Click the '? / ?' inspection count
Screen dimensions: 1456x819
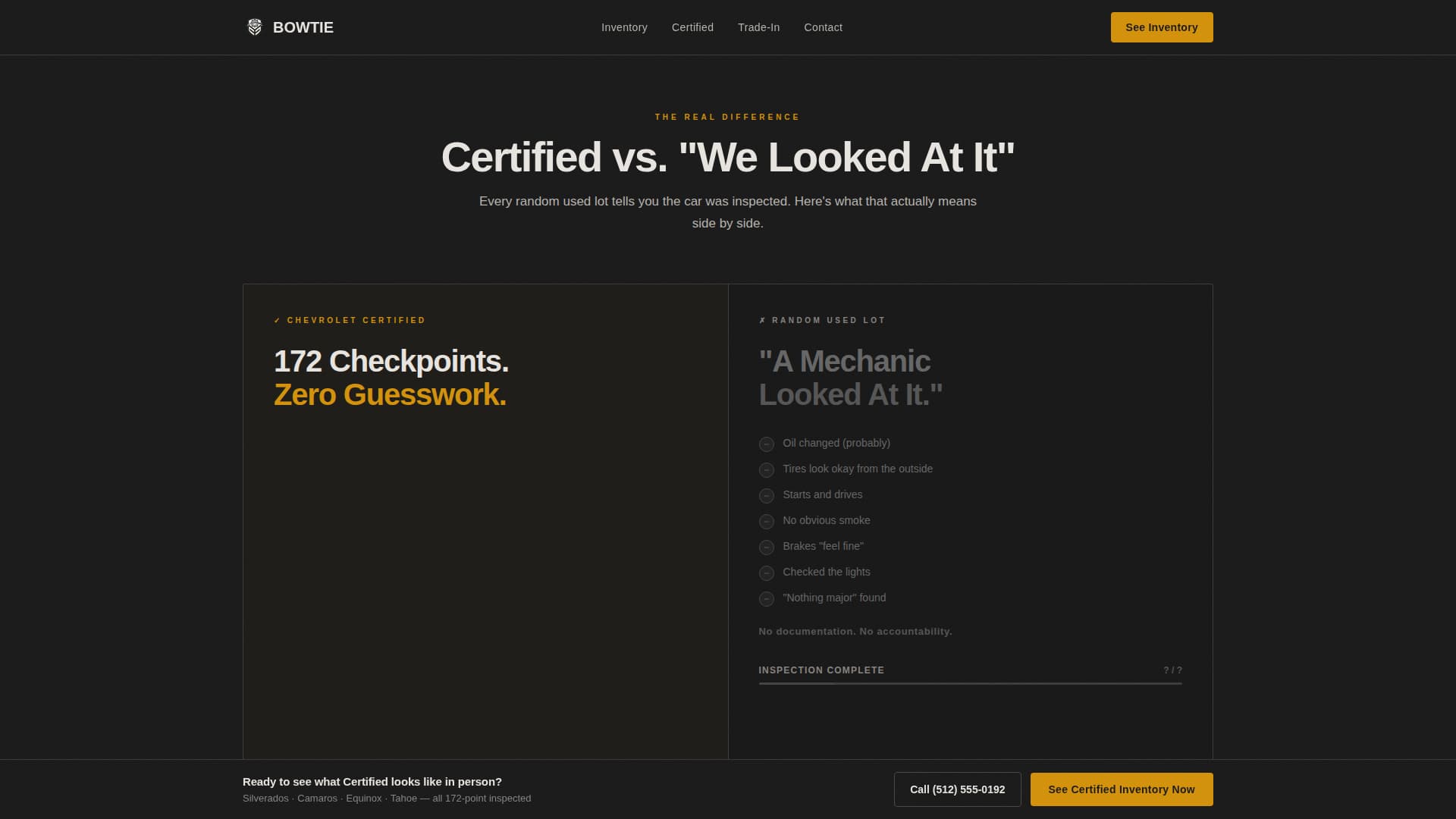(1172, 670)
